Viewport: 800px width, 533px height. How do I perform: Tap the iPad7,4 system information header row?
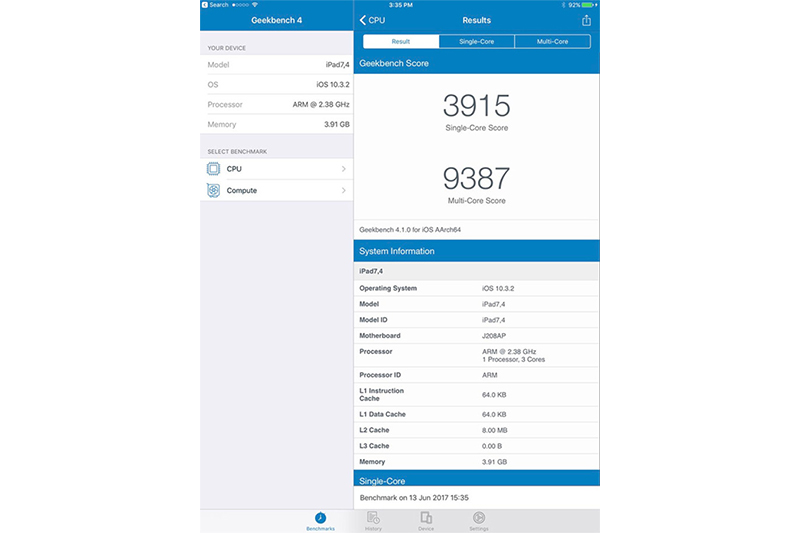477,271
